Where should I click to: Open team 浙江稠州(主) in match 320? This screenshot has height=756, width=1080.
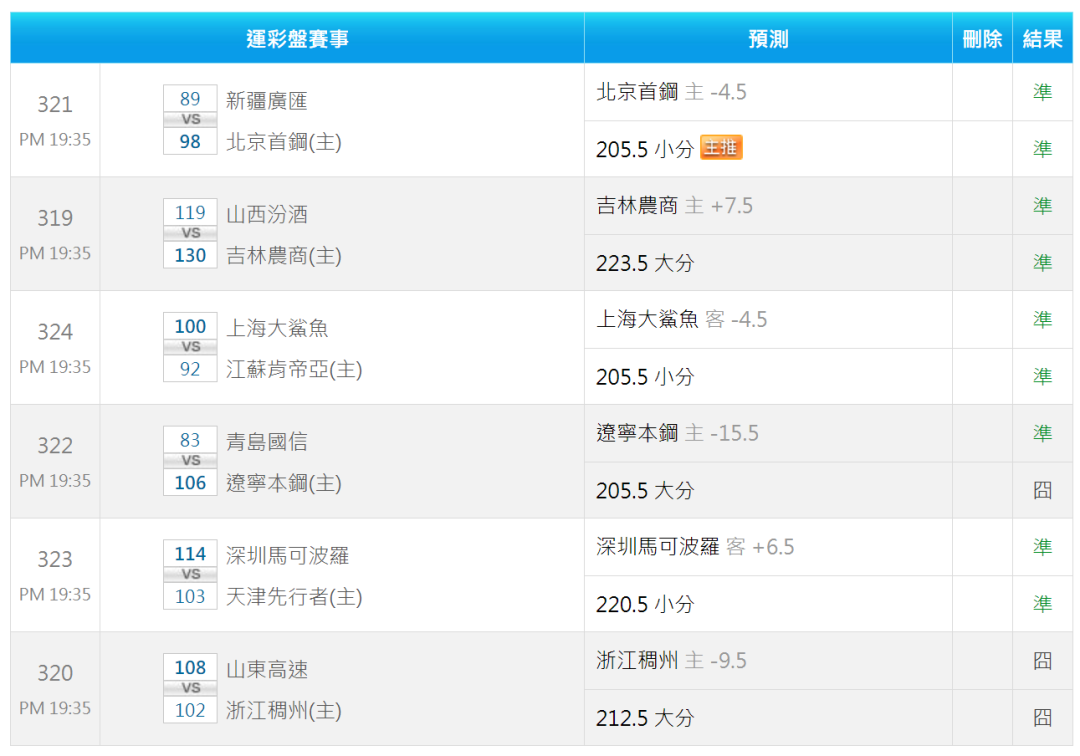pyautogui.click(x=284, y=710)
